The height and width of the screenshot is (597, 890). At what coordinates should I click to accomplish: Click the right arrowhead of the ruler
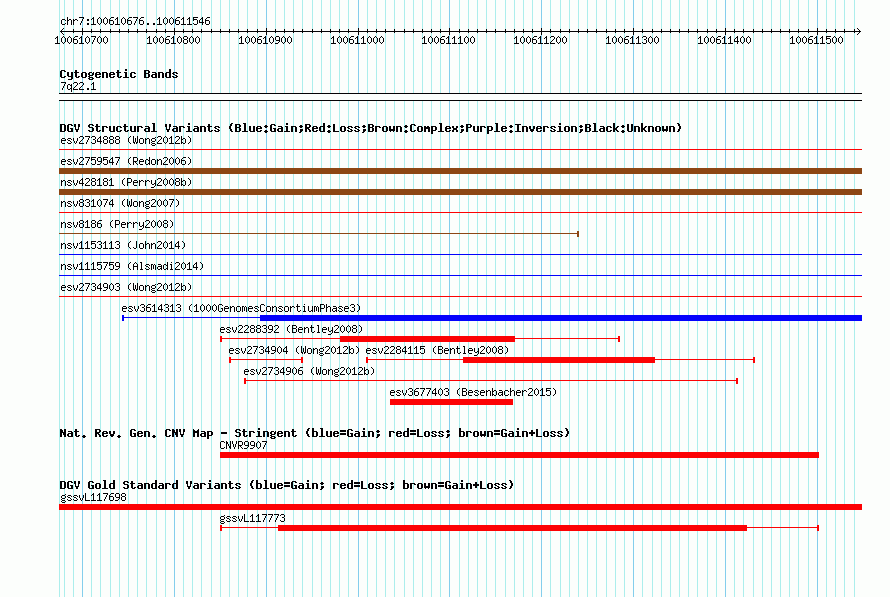(x=859, y=31)
